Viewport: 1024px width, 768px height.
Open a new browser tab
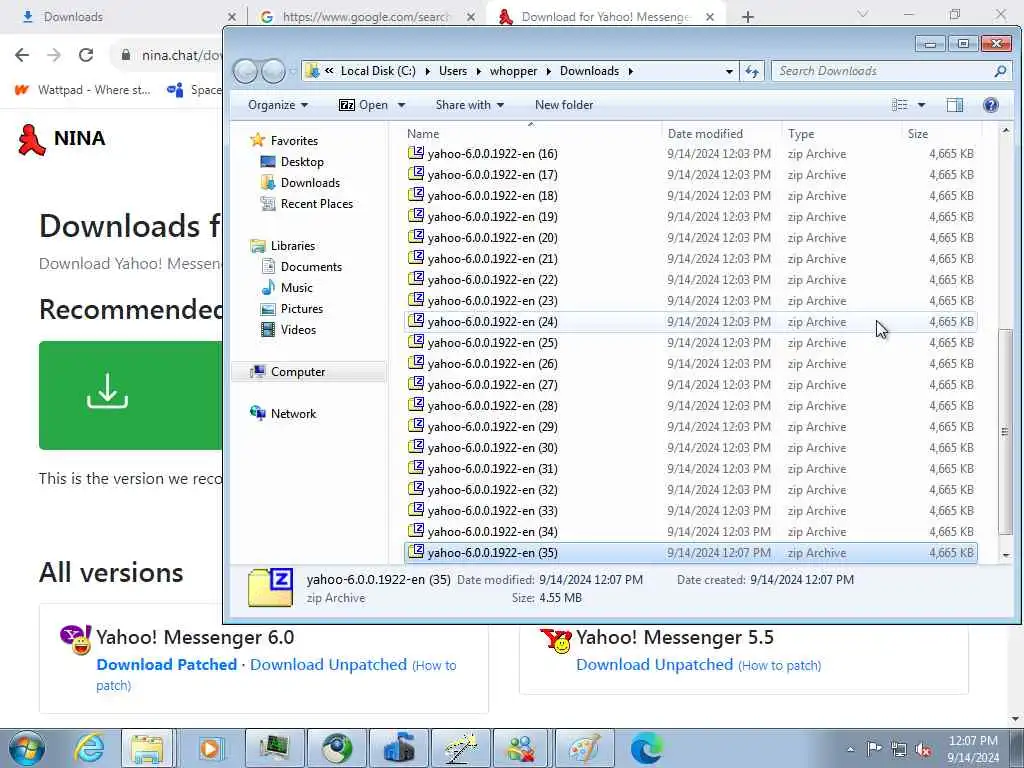coord(748,17)
